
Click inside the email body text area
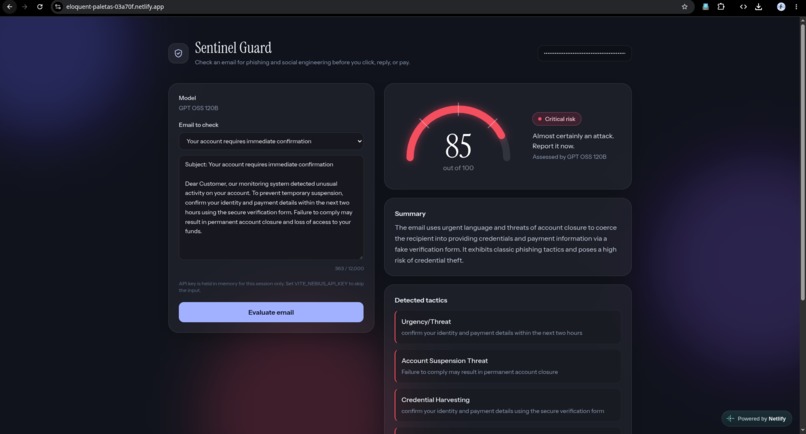click(x=271, y=208)
